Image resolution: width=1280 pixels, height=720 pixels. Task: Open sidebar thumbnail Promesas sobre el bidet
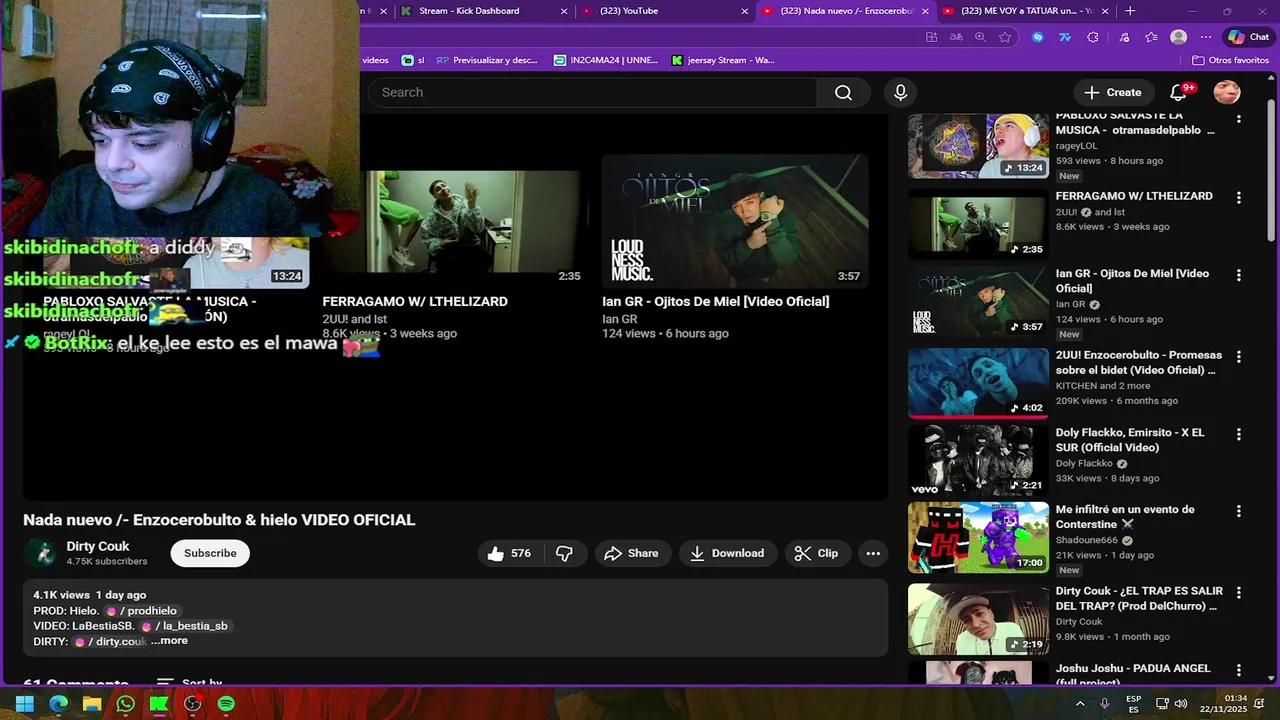click(978, 381)
